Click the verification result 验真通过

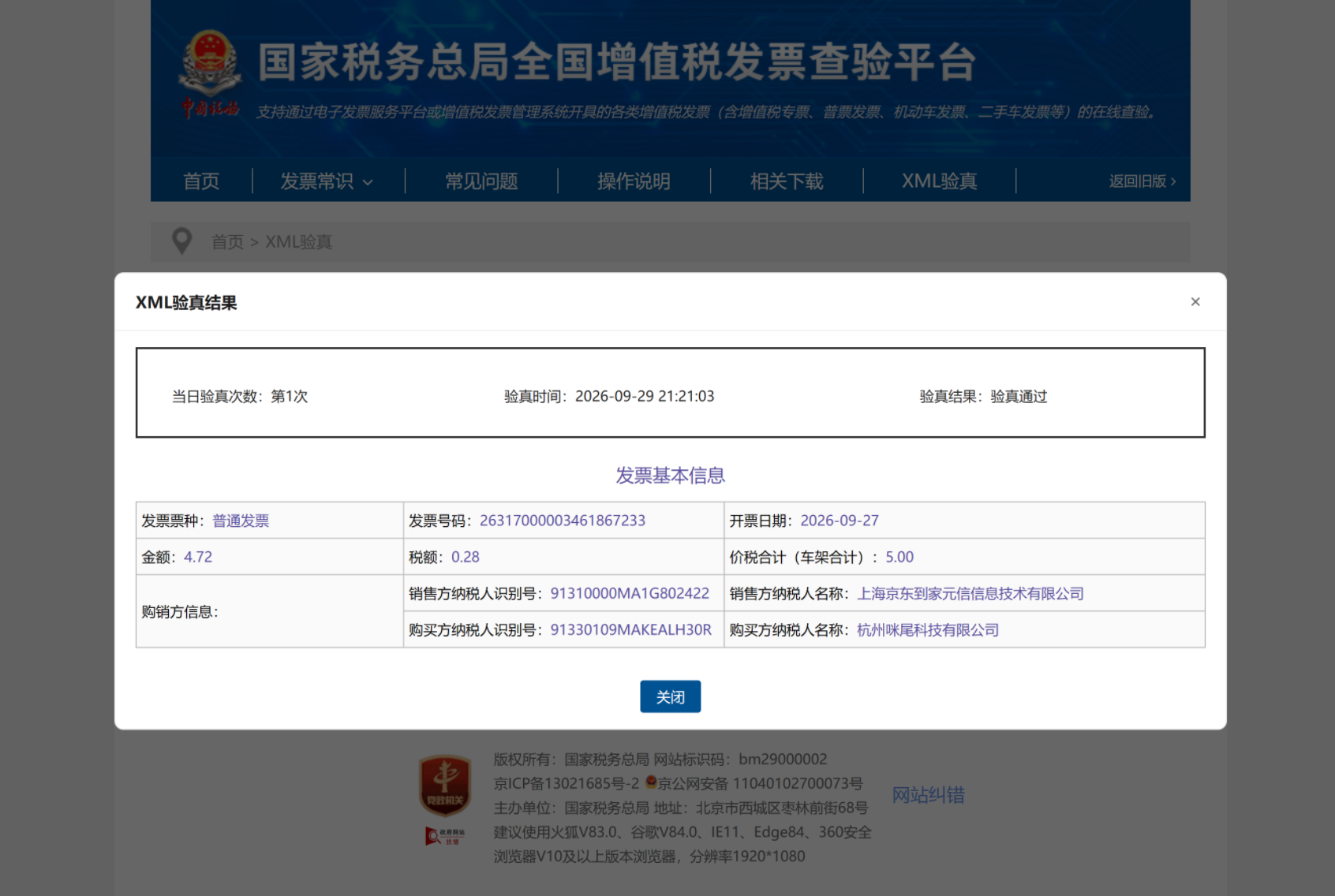point(1019,396)
